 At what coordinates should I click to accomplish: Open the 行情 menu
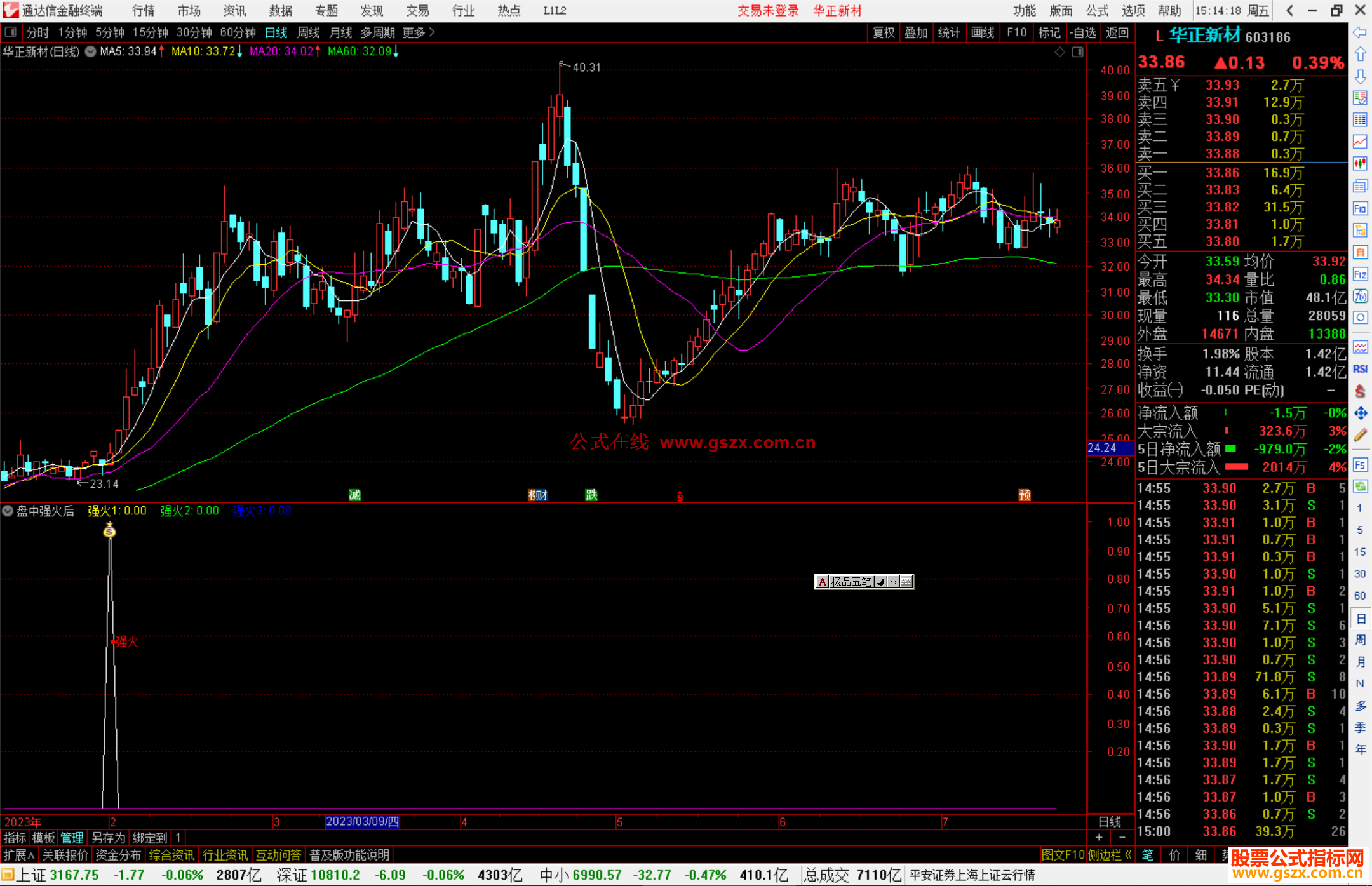143,11
